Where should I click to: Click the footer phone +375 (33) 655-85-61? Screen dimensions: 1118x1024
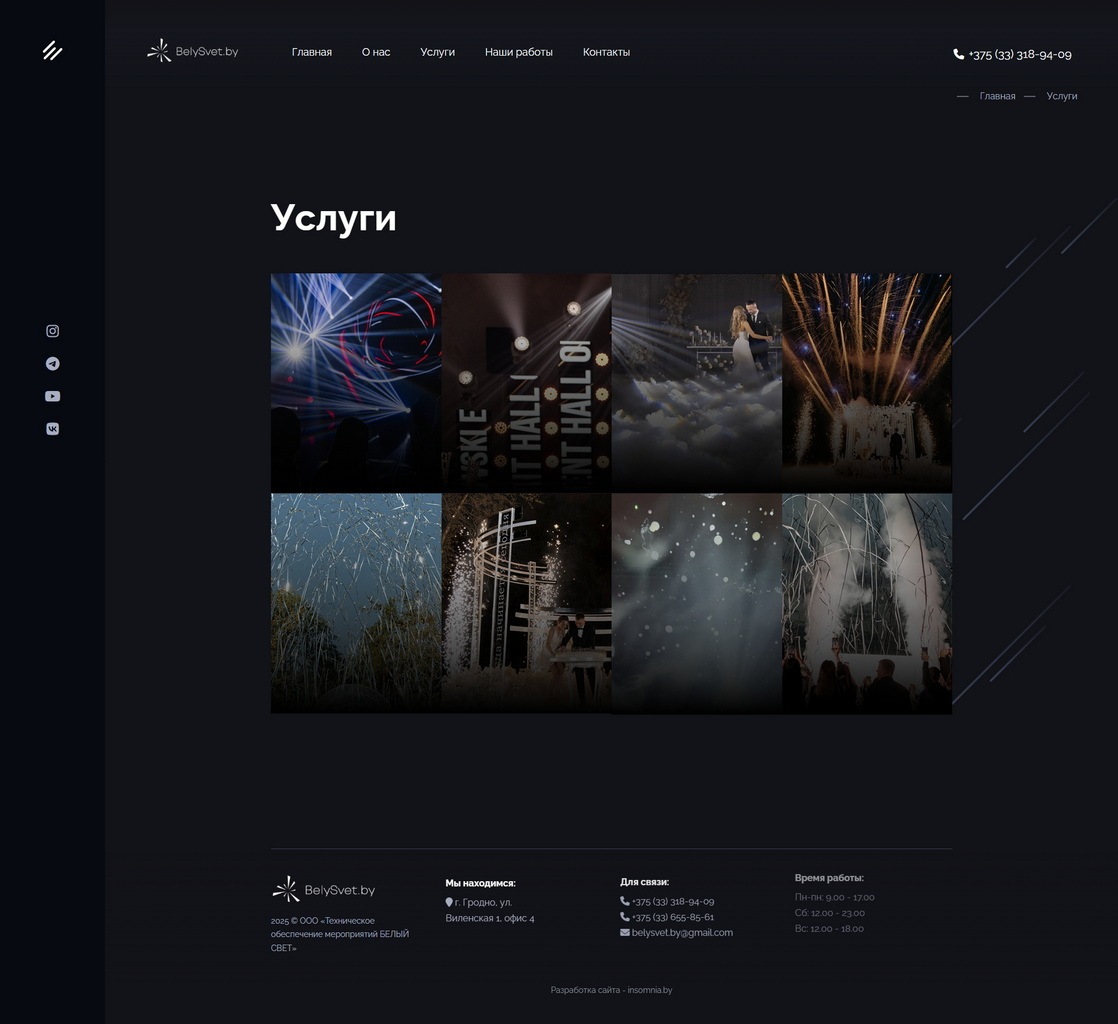pos(672,917)
